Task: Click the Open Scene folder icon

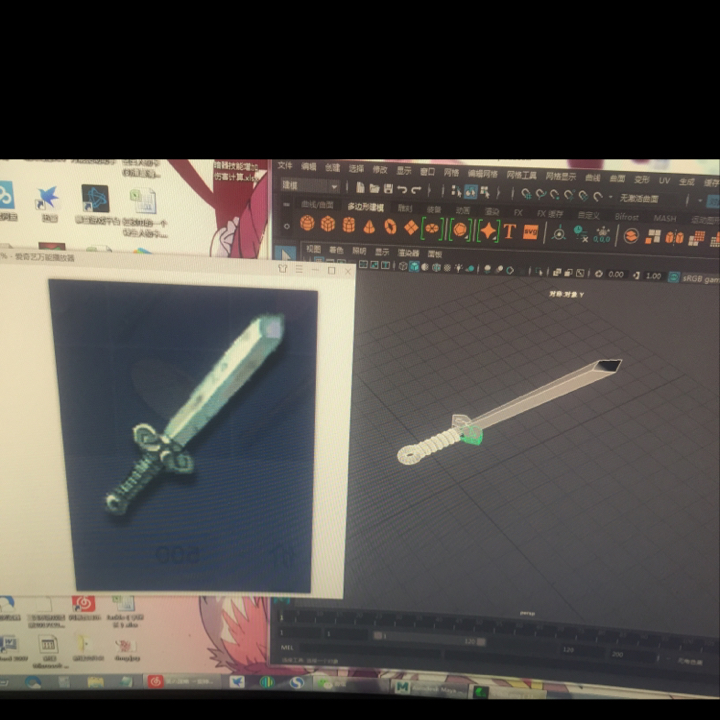Action: click(x=374, y=188)
